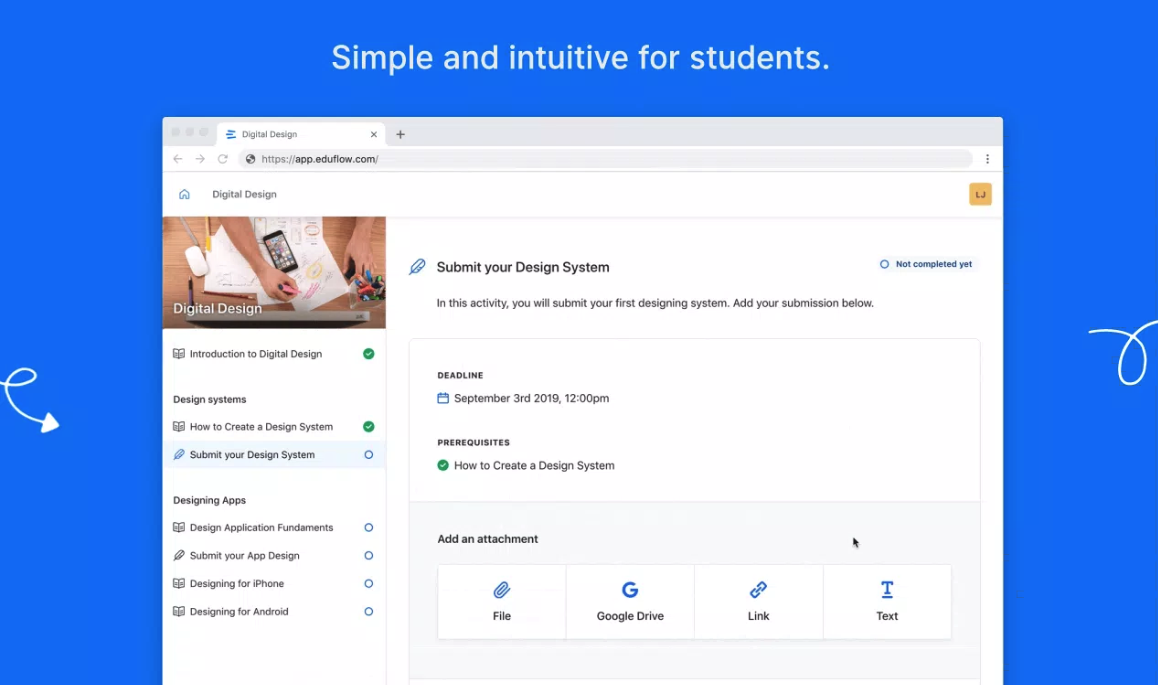The image size is (1158, 685).
Task: Click book icon beside Design Application Fundaments
Action: 179,528
